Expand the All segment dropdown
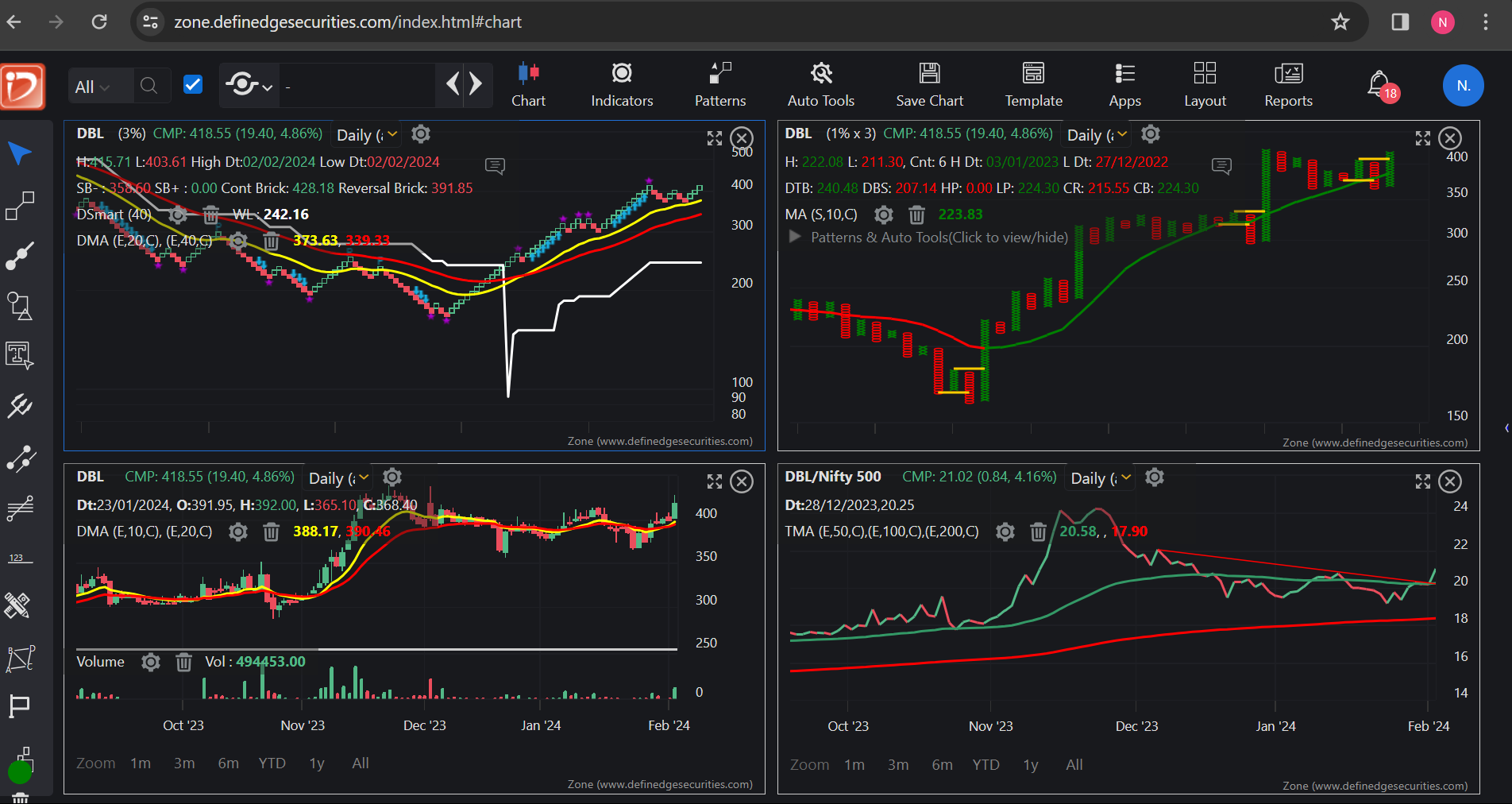 click(x=92, y=87)
